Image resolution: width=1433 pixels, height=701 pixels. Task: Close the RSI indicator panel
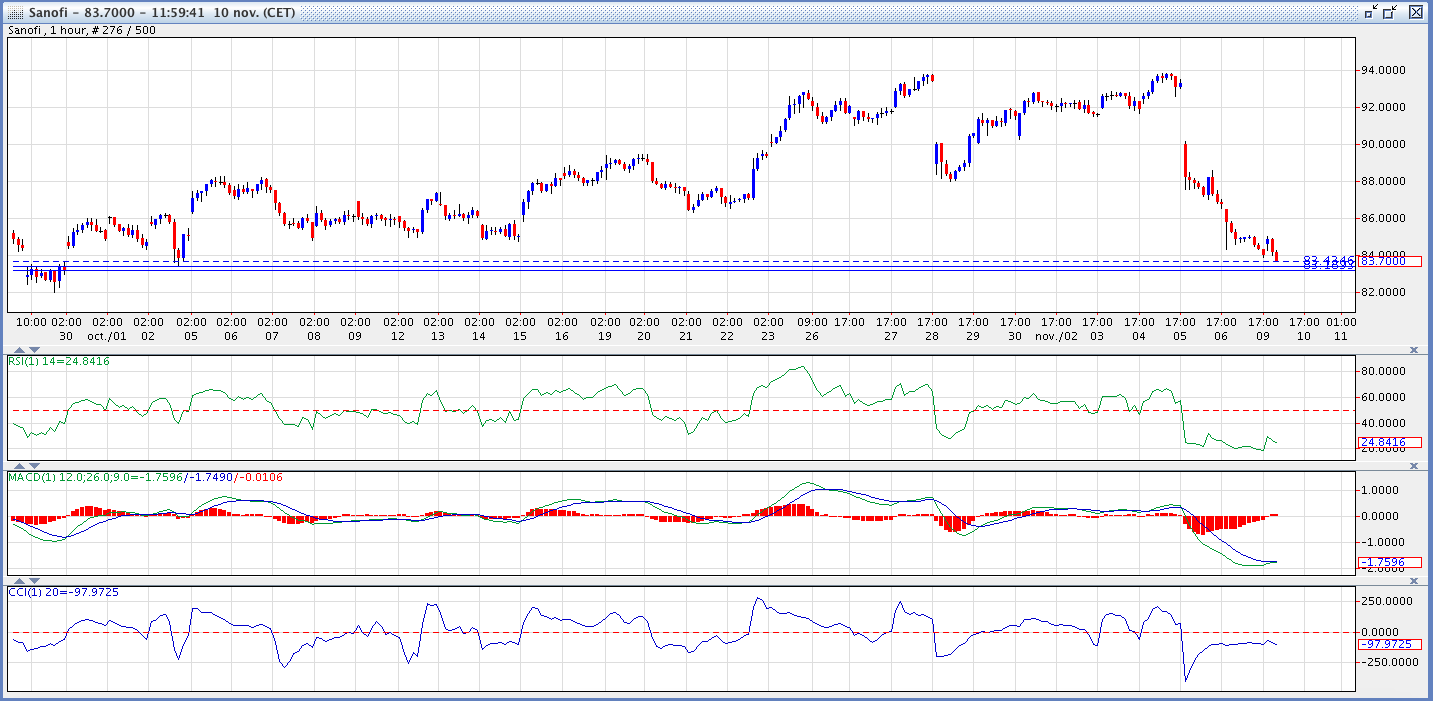(1414, 350)
